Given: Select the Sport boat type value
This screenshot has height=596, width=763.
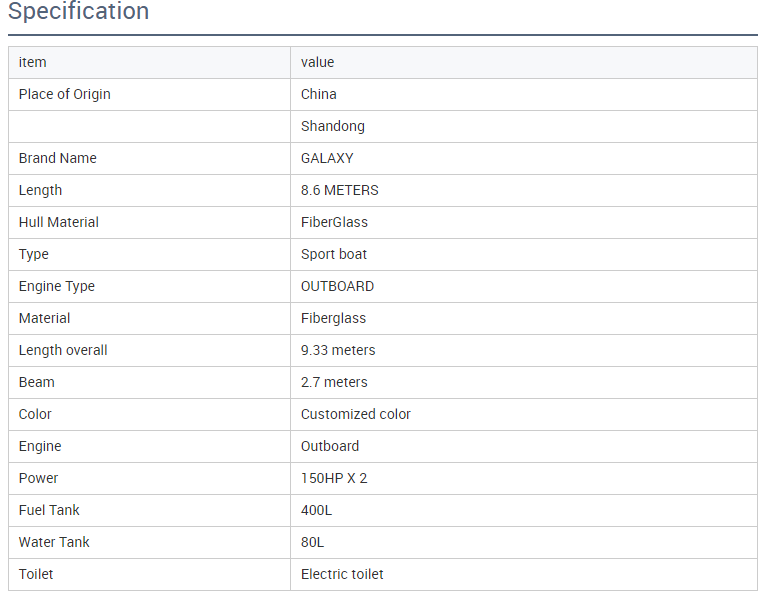Looking at the screenshot, I should coord(334,254).
